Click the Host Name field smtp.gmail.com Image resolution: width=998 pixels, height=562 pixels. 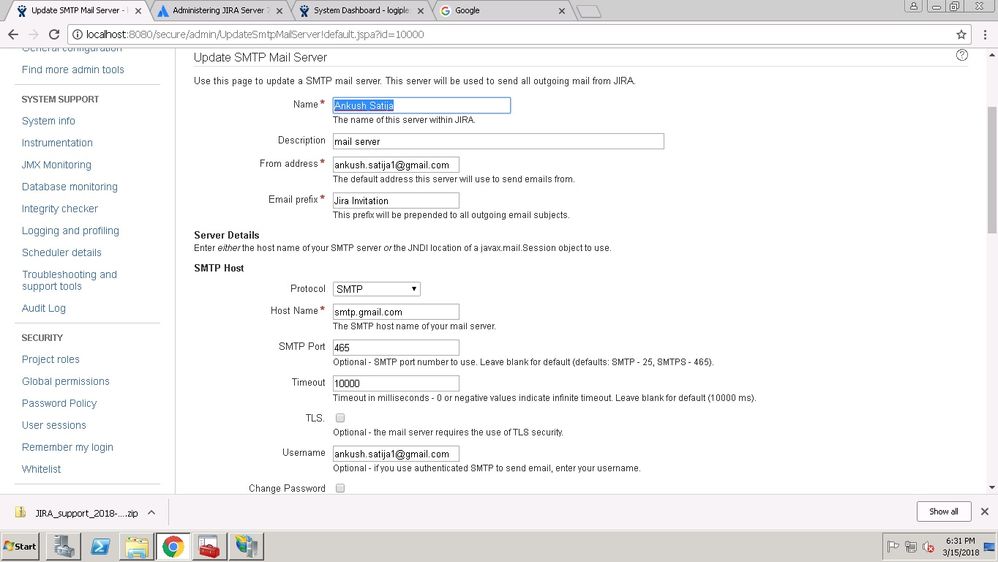click(396, 312)
